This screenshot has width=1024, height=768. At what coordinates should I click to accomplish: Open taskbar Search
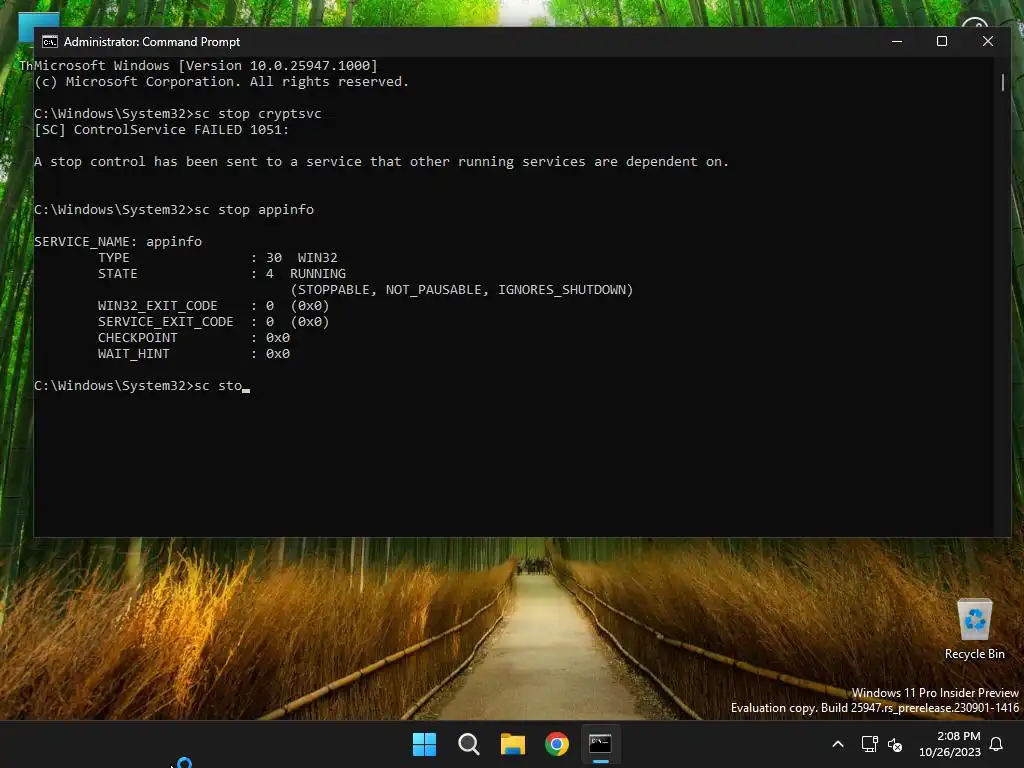tap(468, 744)
